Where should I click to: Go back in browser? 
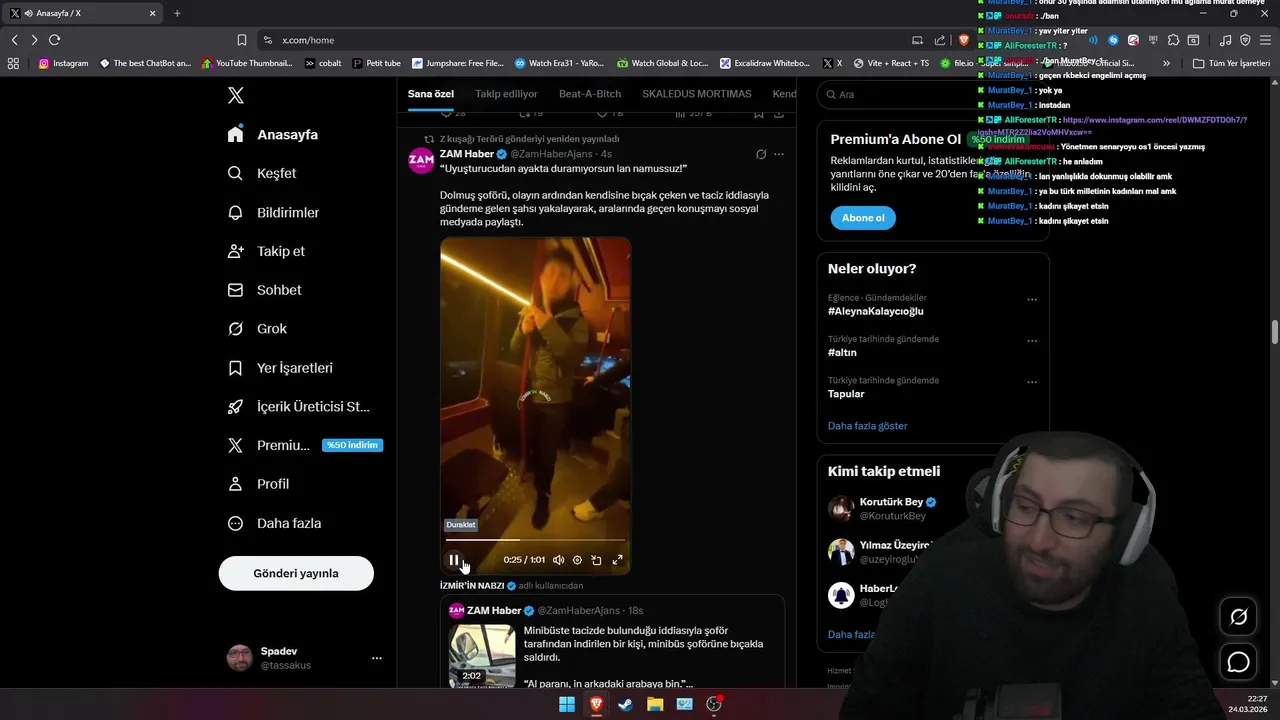[14, 40]
